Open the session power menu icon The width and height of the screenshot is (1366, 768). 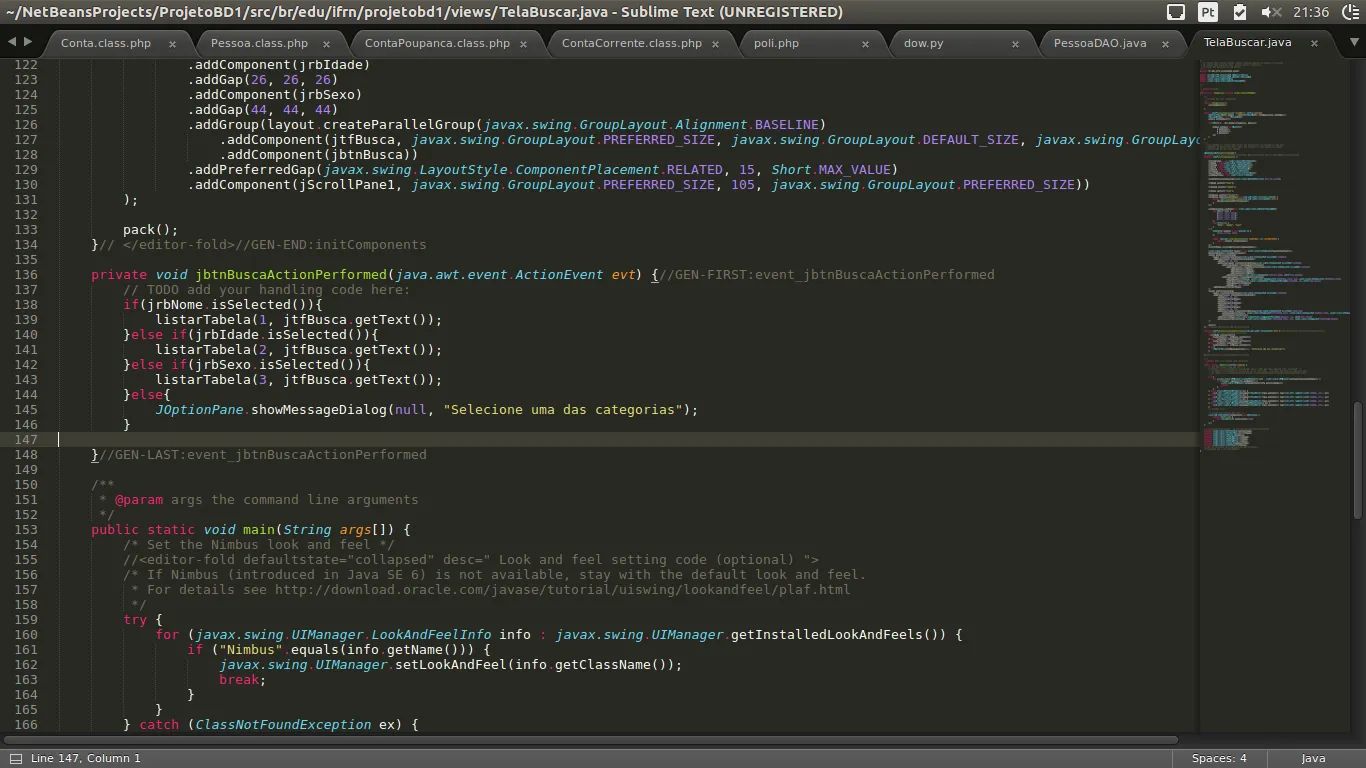pyautogui.click(x=1349, y=12)
